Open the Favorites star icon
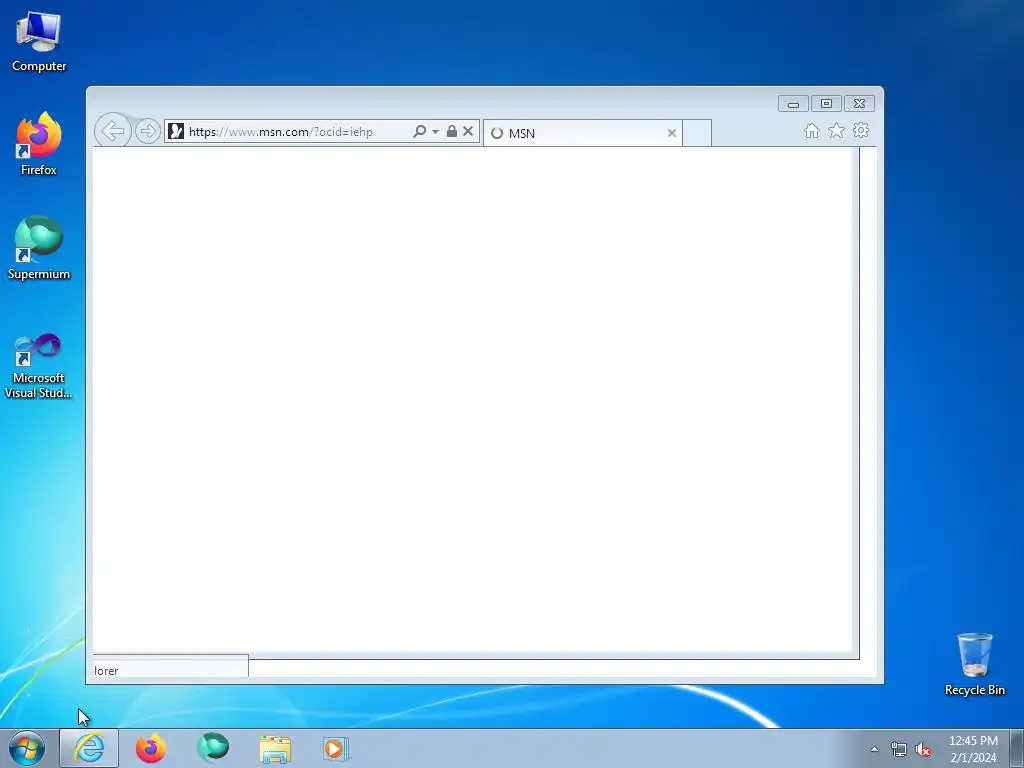Screen dimensions: 1024x768 tap(836, 131)
